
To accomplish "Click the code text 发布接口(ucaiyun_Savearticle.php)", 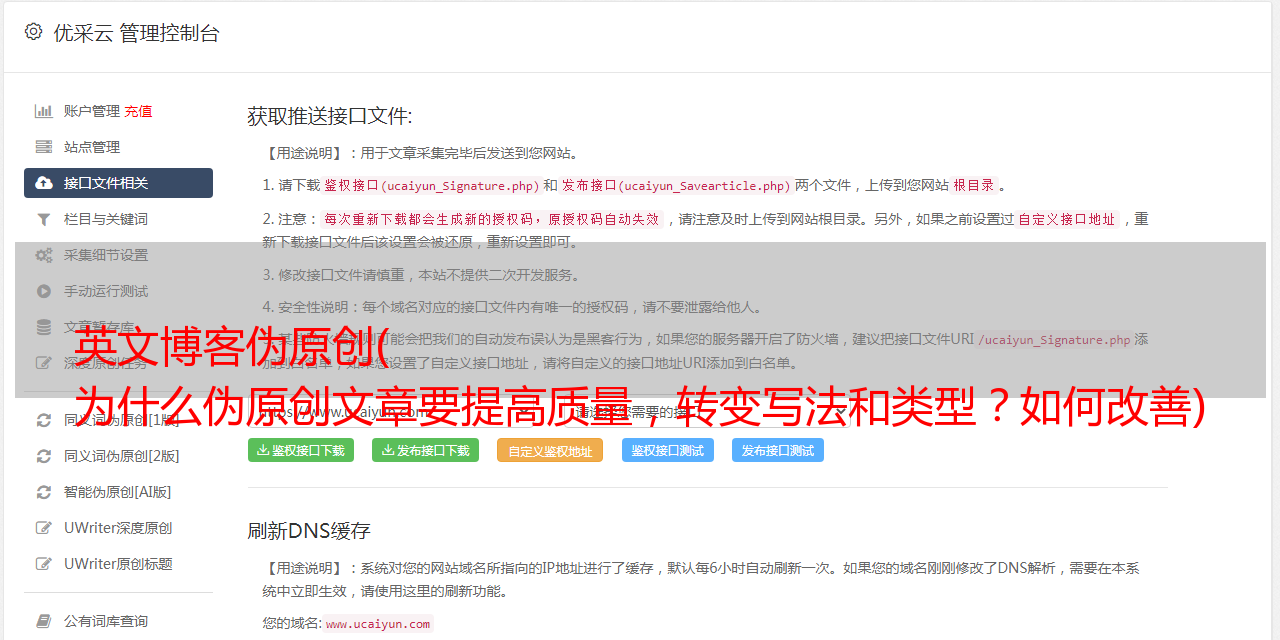I will (x=676, y=185).
